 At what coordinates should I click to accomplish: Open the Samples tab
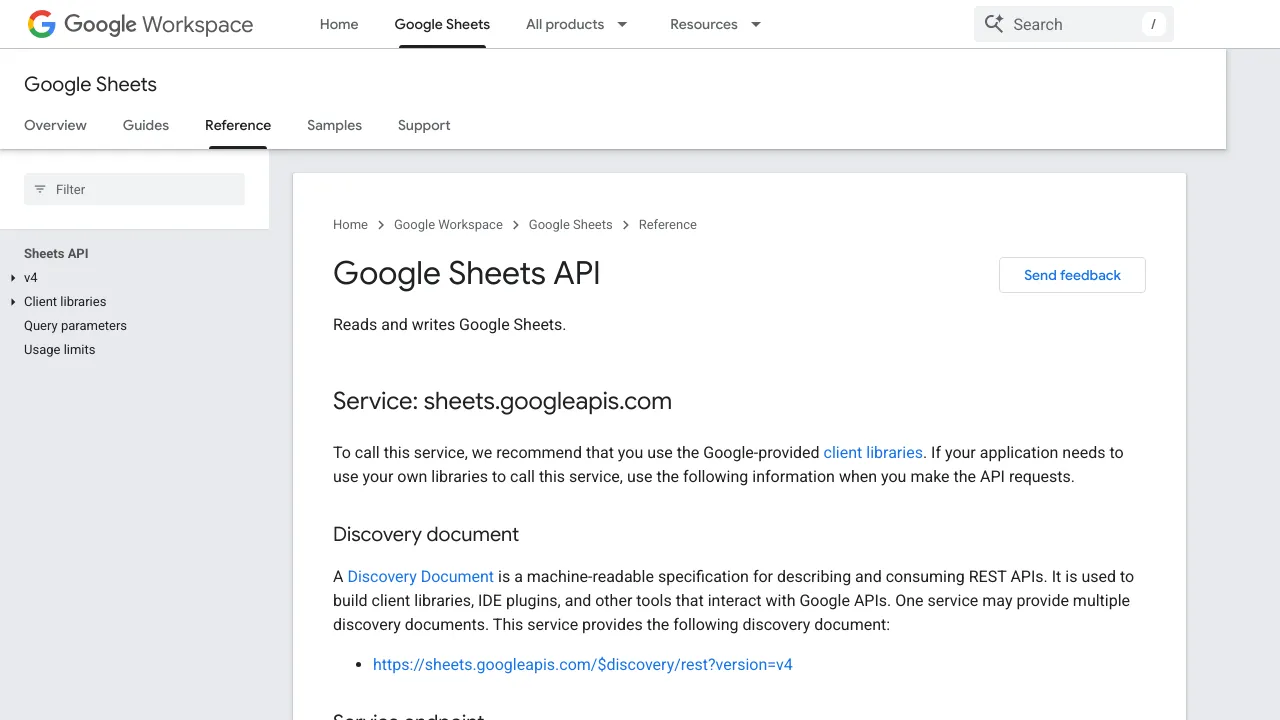[x=334, y=125]
